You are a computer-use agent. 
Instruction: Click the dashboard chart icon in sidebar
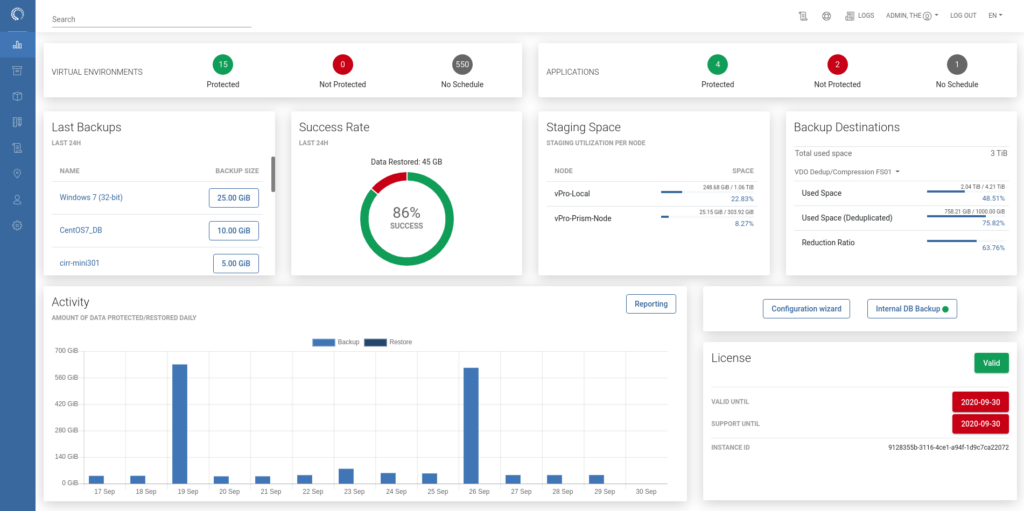[x=17, y=45]
